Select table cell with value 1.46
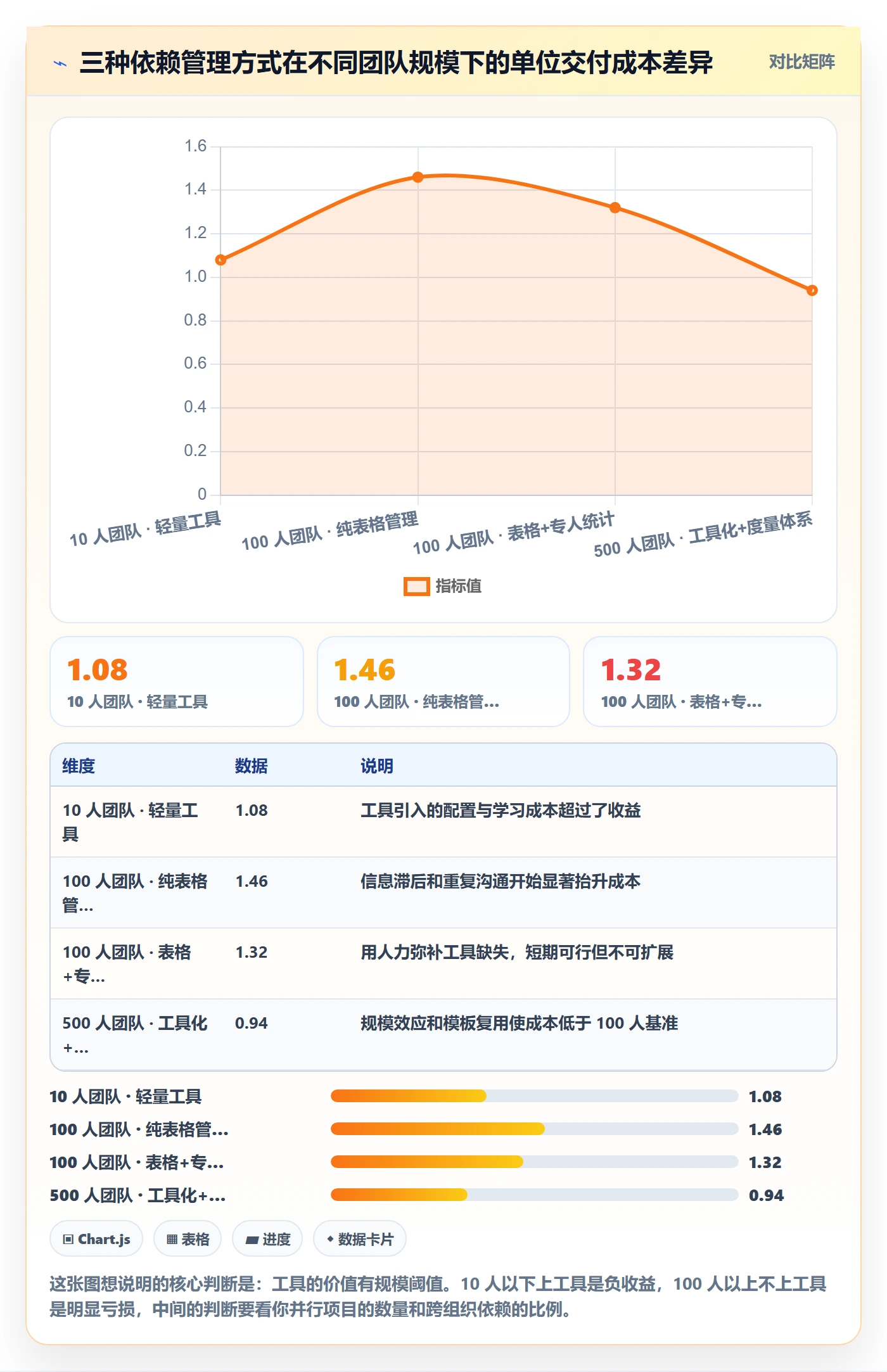Viewport: 887px width, 1372px height. (252, 881)
